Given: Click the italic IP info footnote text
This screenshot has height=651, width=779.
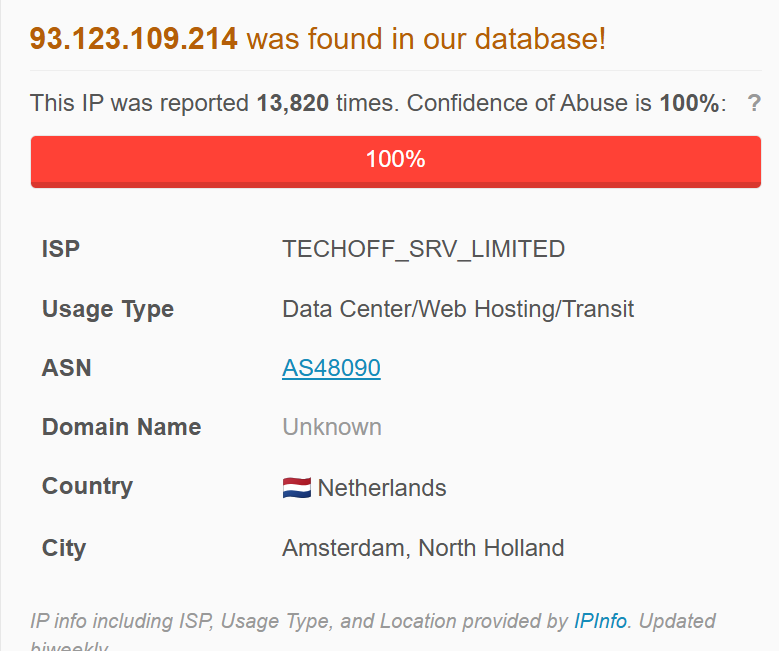Looking at the screenshot, I should (x=300, y=621).
